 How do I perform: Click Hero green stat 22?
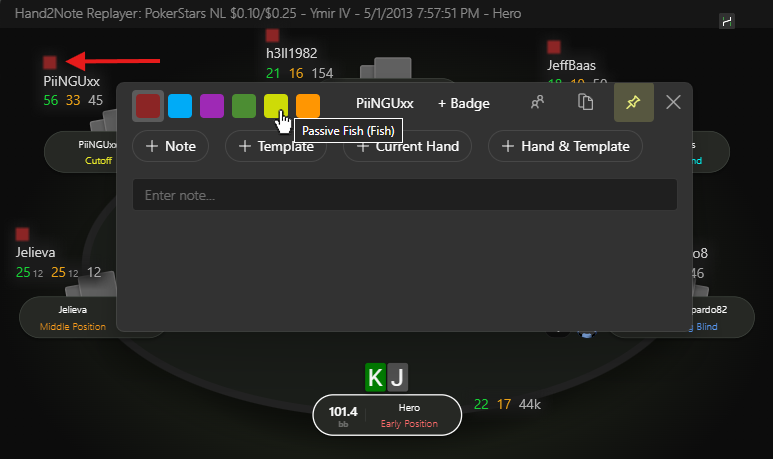click(x=481, y=404)
